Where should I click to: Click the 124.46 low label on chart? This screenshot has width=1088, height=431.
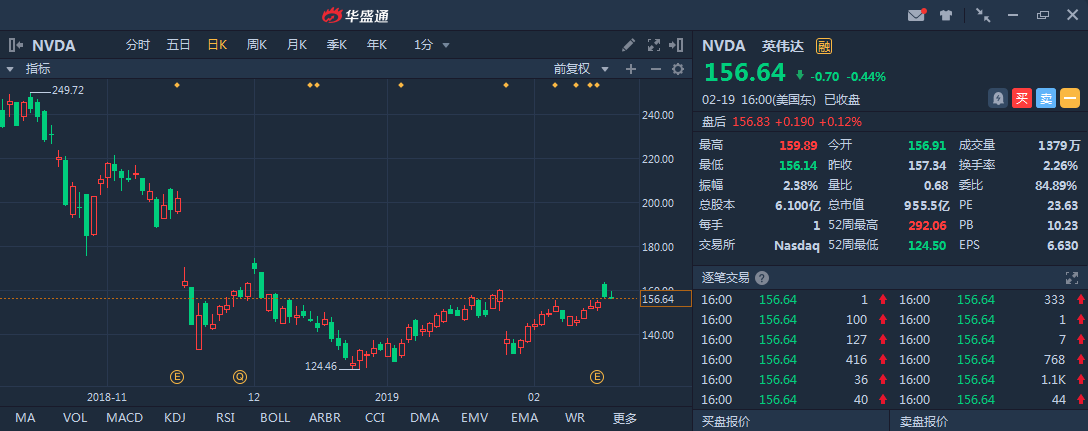coord(321,366)
